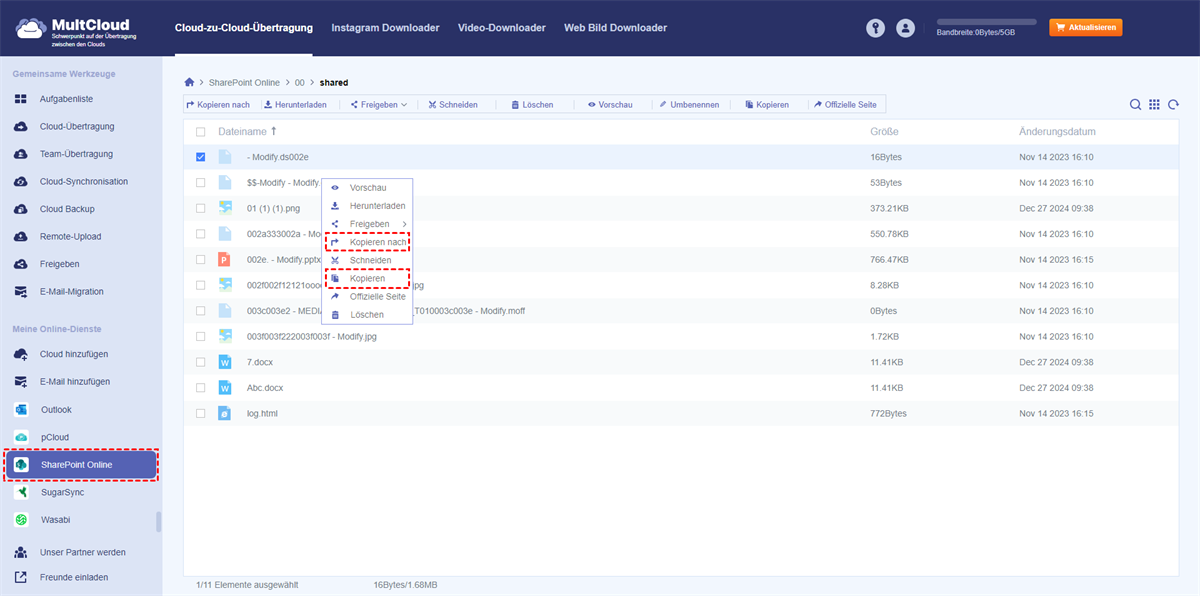Choose Vorschau in the context menu
This screenshot has width=1200, height=596.
(x=368, y=188)
